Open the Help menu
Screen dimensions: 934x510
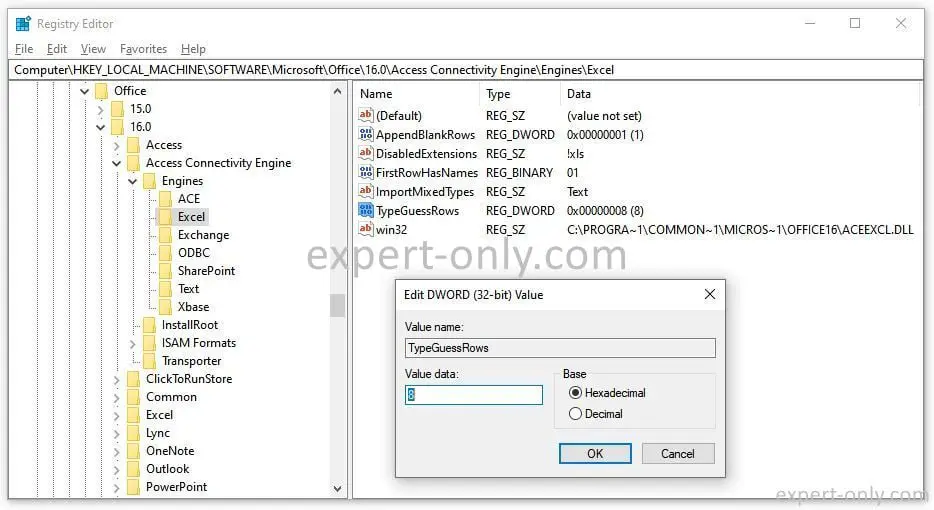(193, 49)
